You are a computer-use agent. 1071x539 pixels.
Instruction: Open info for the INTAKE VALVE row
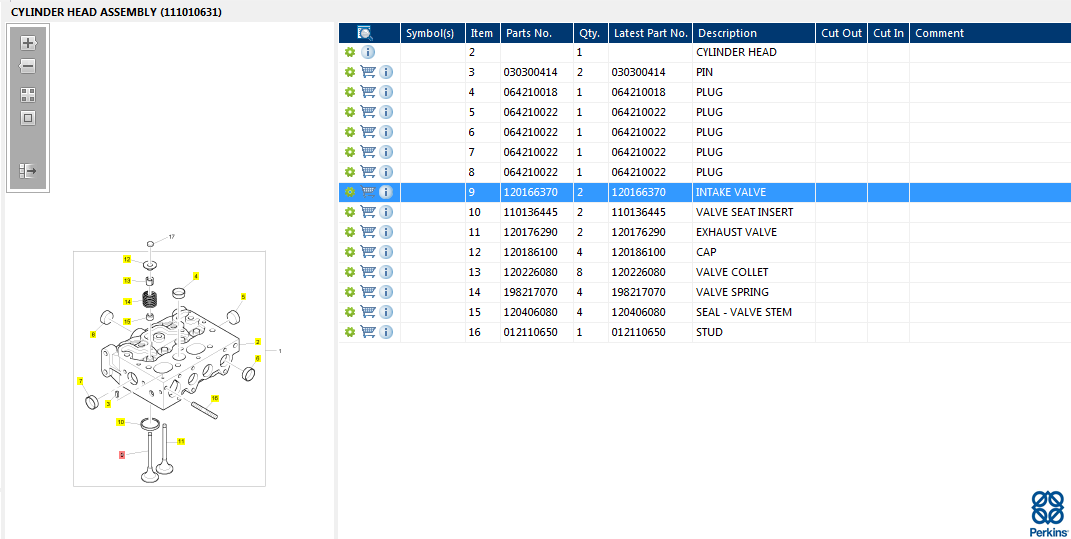coord(386,192)
